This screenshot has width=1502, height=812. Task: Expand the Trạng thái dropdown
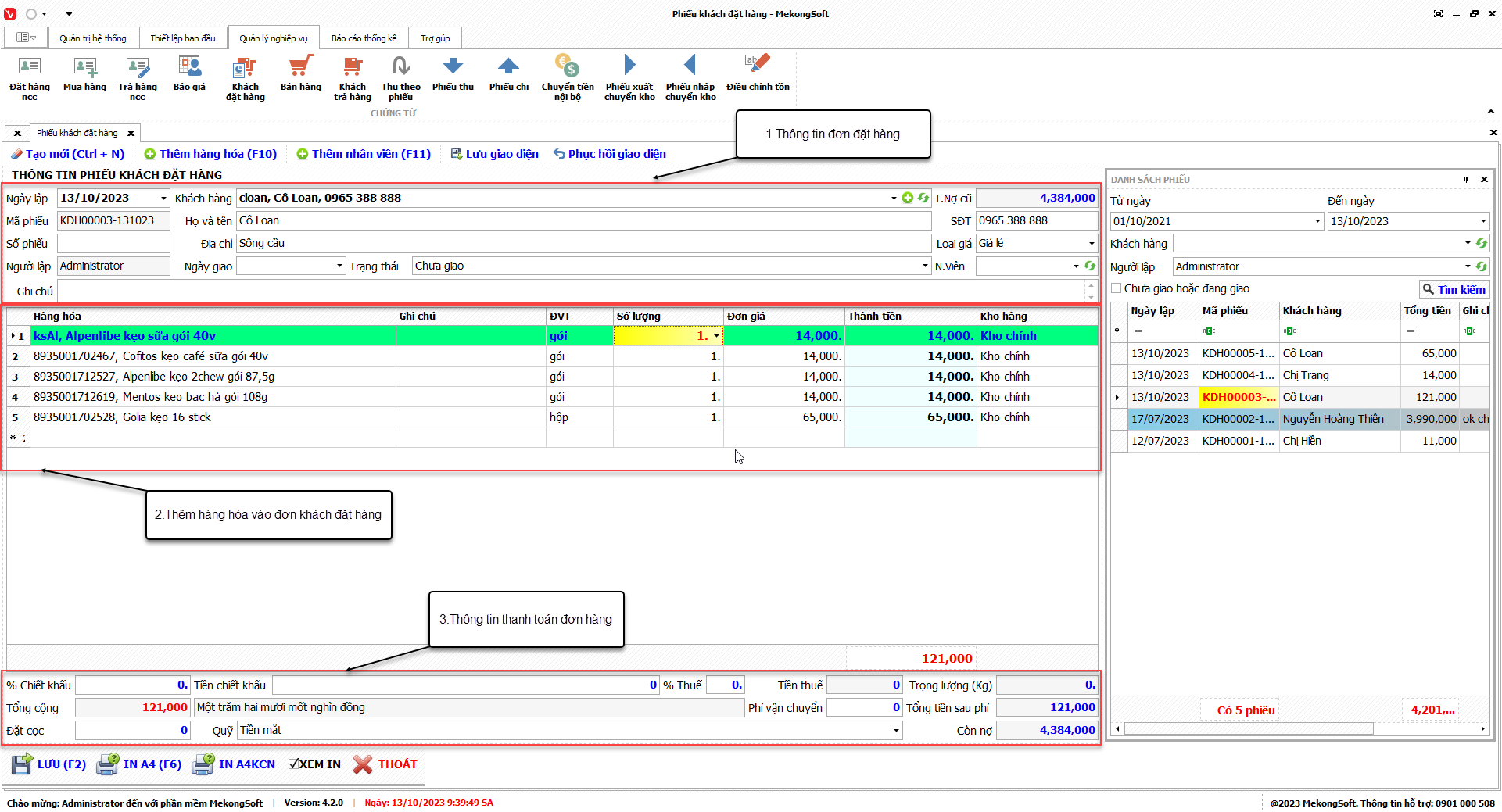coord(925,266)
